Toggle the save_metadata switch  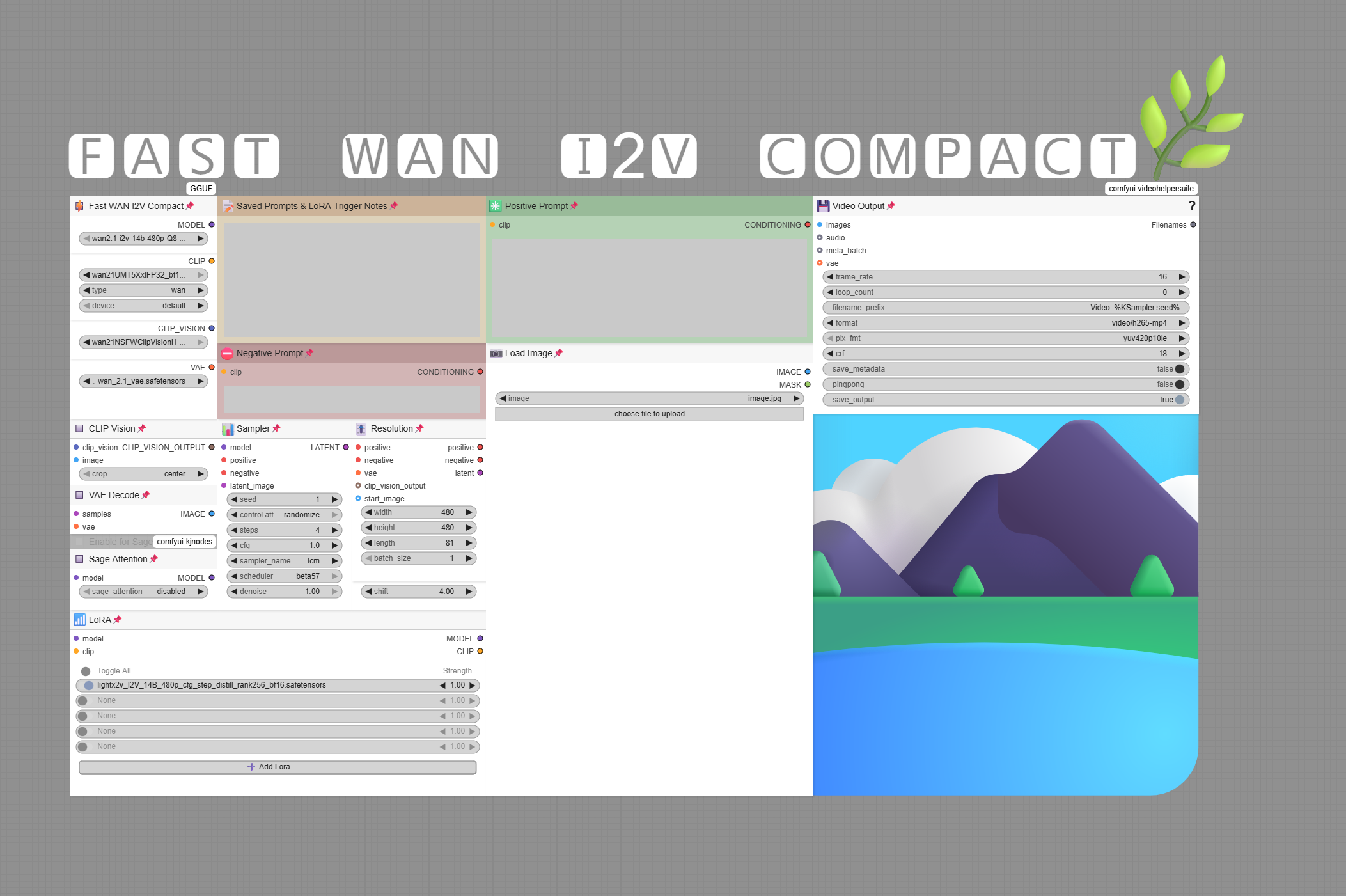[x=1179, y=369]
